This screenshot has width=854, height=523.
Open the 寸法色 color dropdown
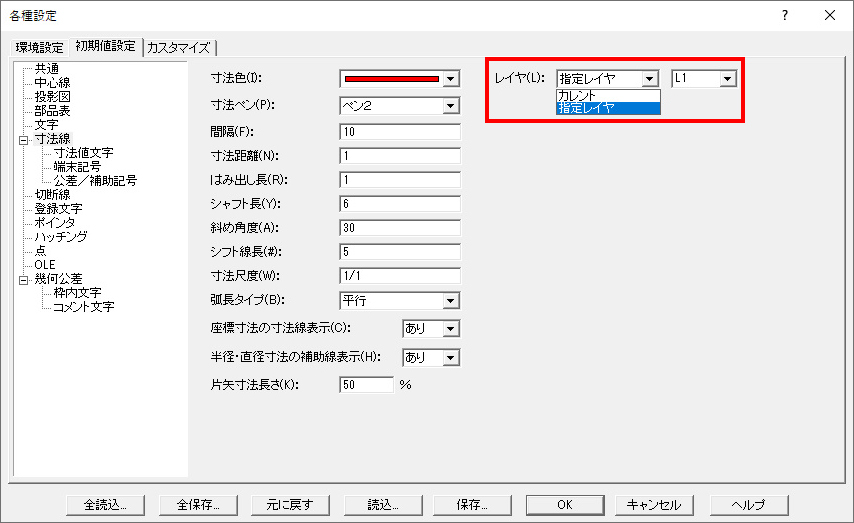451,79
